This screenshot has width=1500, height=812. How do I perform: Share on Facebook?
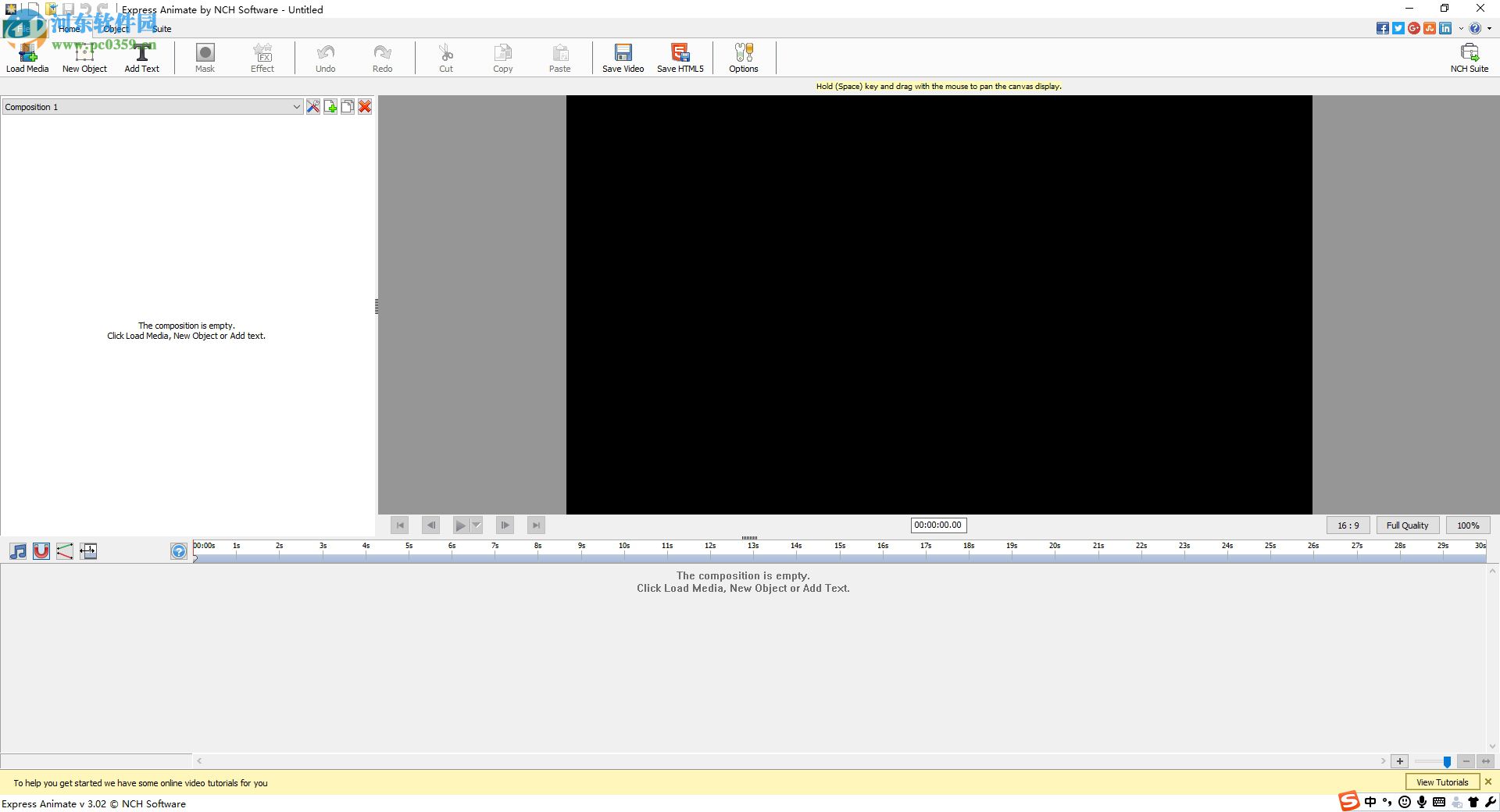(x=1383, y=28)
